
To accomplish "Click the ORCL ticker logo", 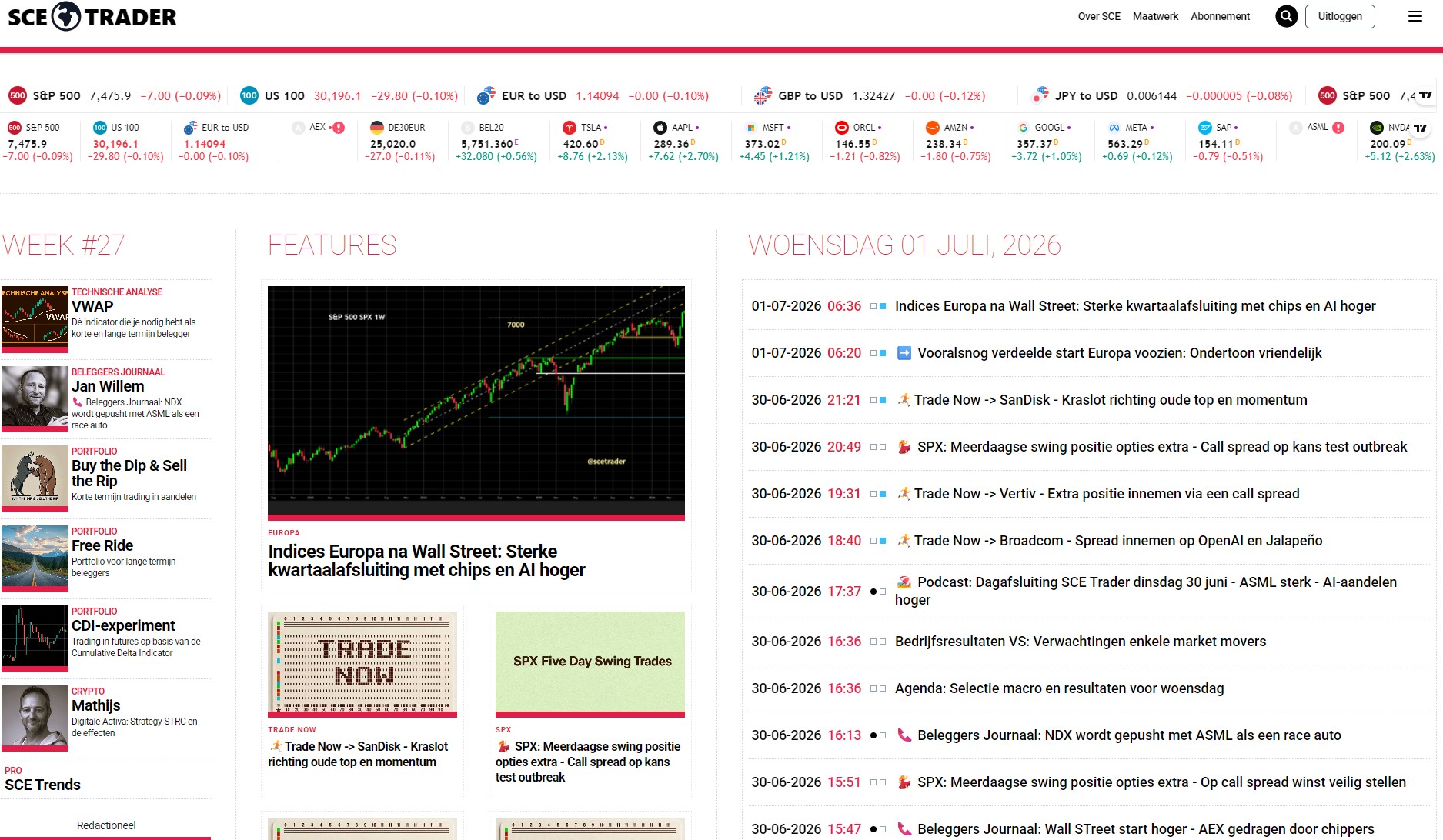I will [x=842, y=128].
